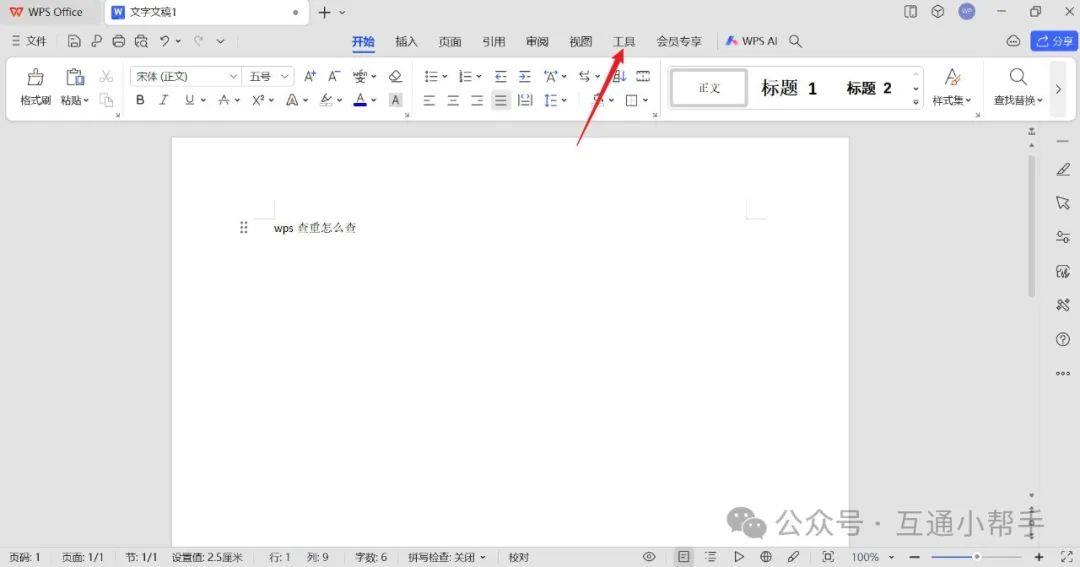Viewport: 1080px width, 567px height.
Task: Toggle italic formatting
Action: (164, 101)
